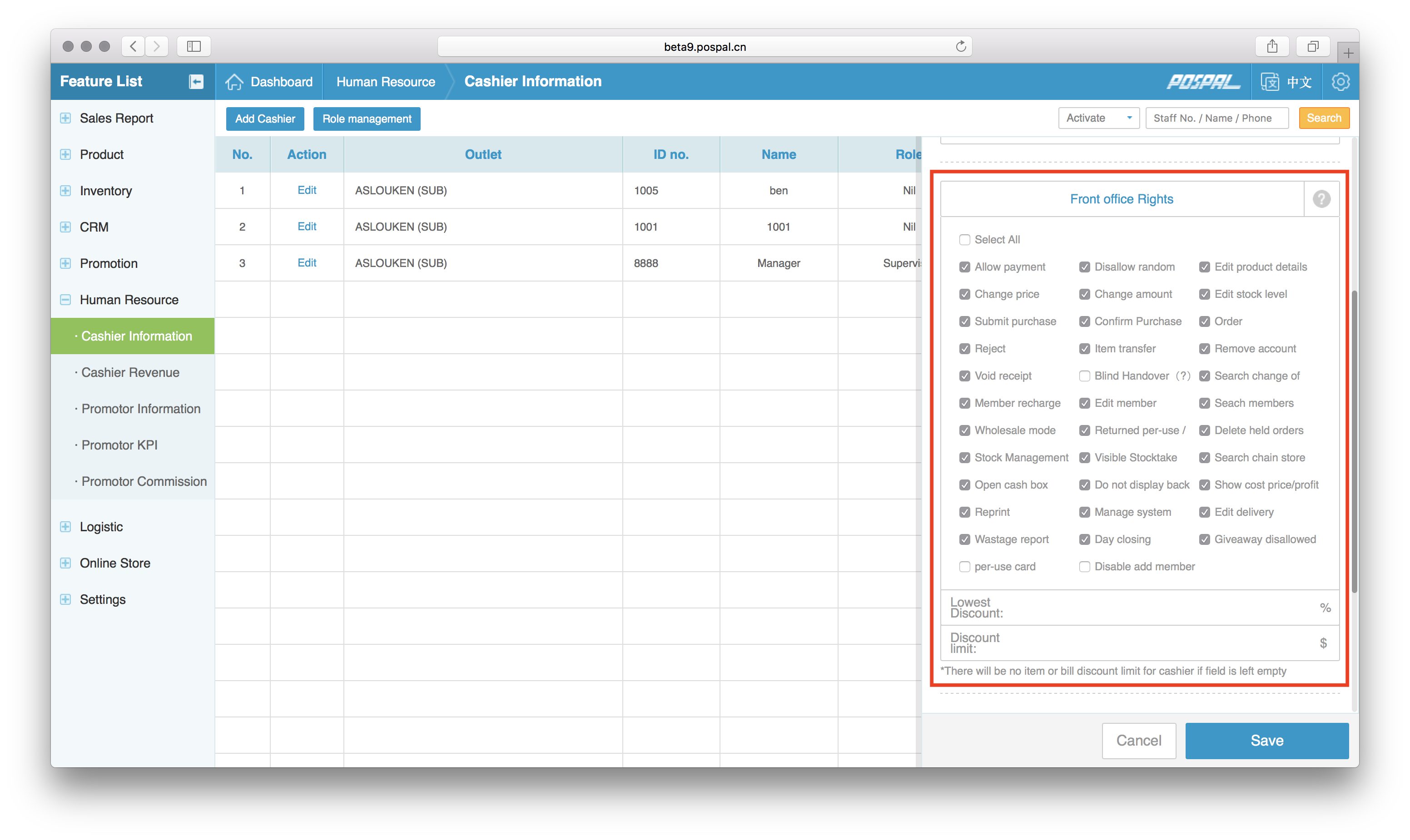This screenshot has width=1410, height=840.
Task: Open Cashier Revenue submenu item
Action: pos(130,372)
